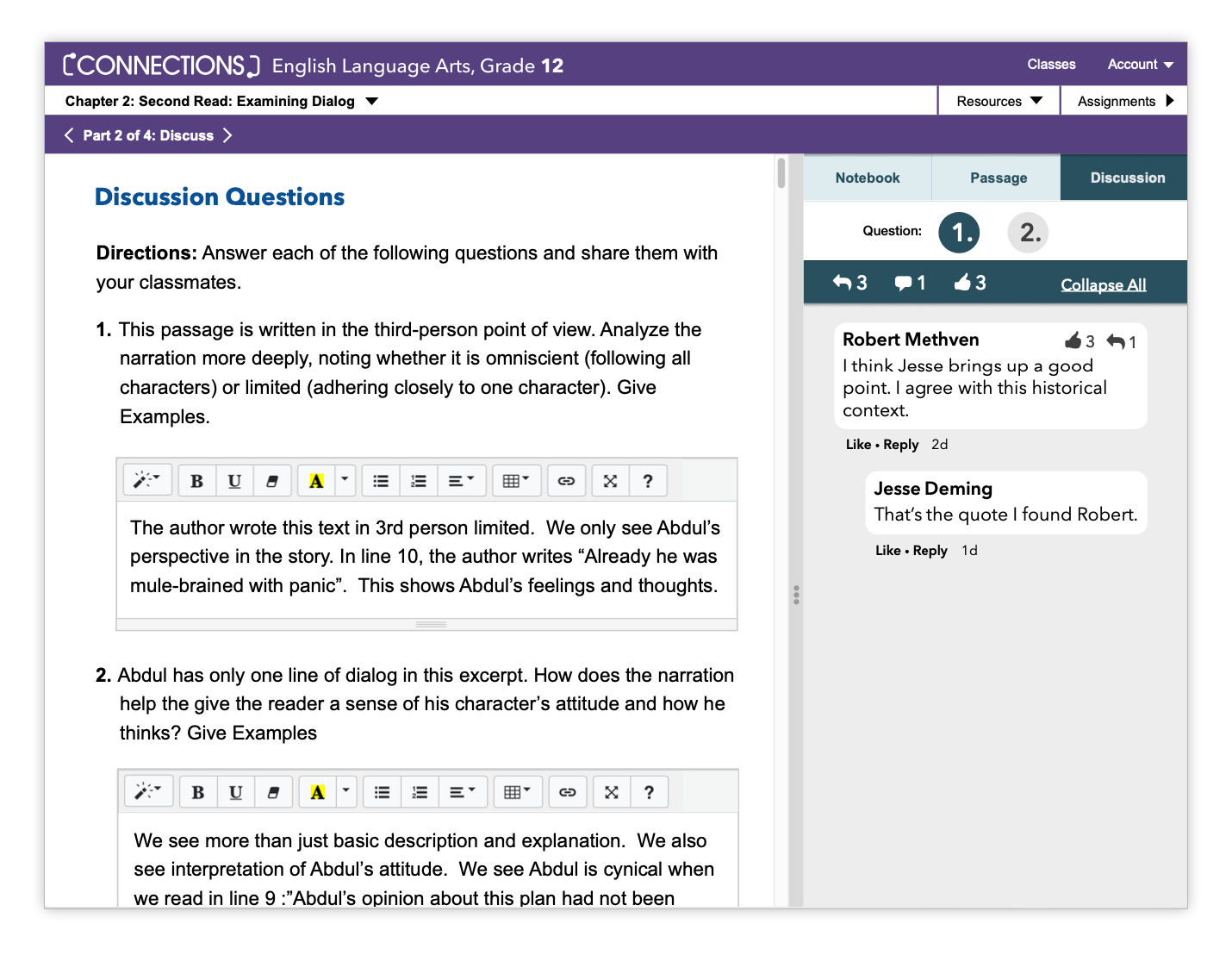1232x955 pixels.
Task: Toggle bold in question 1 editor toolbar
Action: tap(197, 480)
